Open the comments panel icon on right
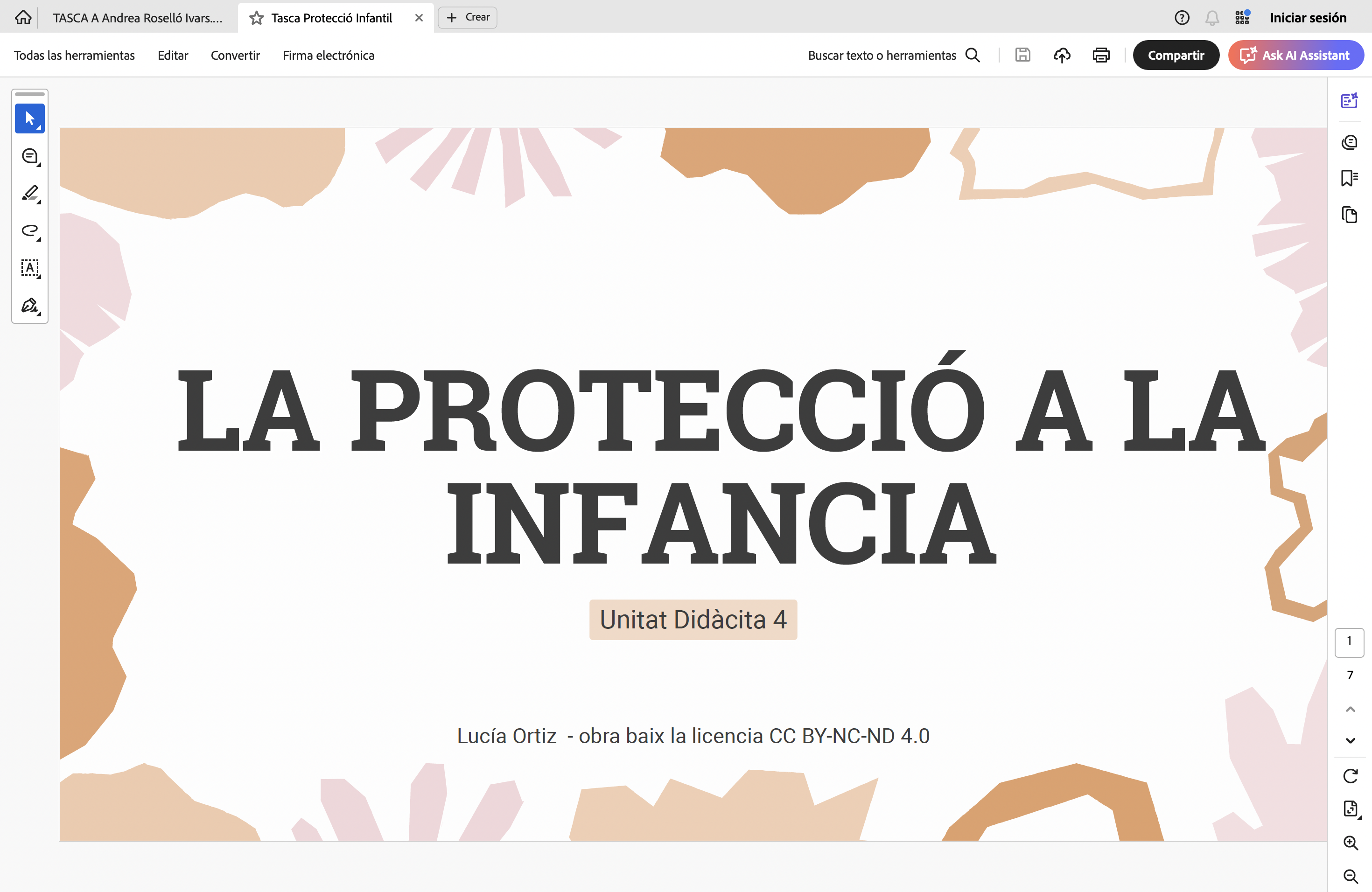 (x=1350, y=142)
